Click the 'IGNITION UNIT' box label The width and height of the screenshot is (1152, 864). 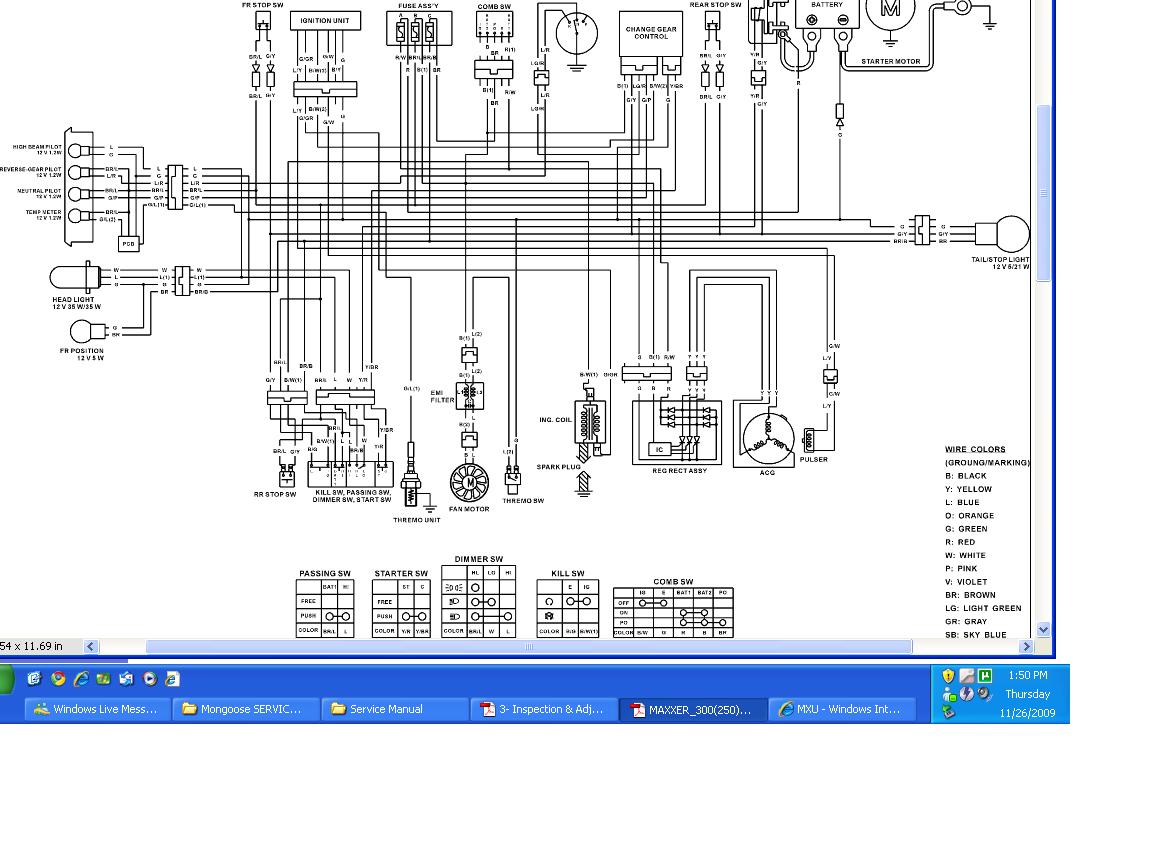click(325, 21)
